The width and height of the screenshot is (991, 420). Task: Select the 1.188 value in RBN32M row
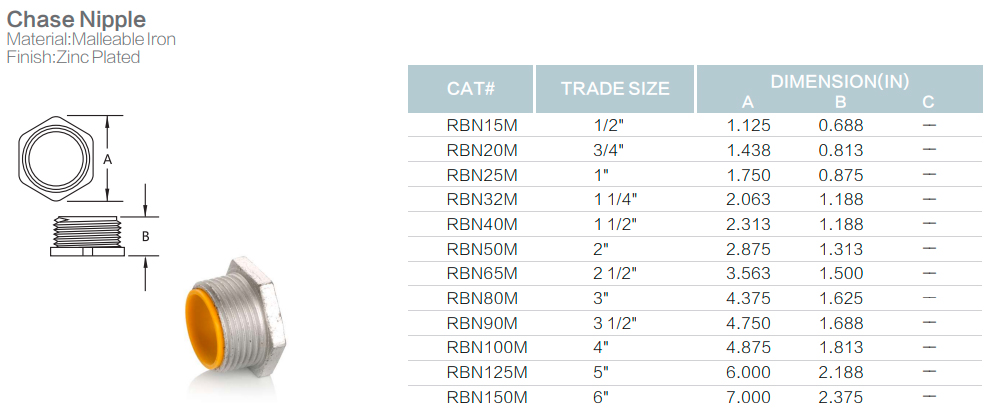841,200
